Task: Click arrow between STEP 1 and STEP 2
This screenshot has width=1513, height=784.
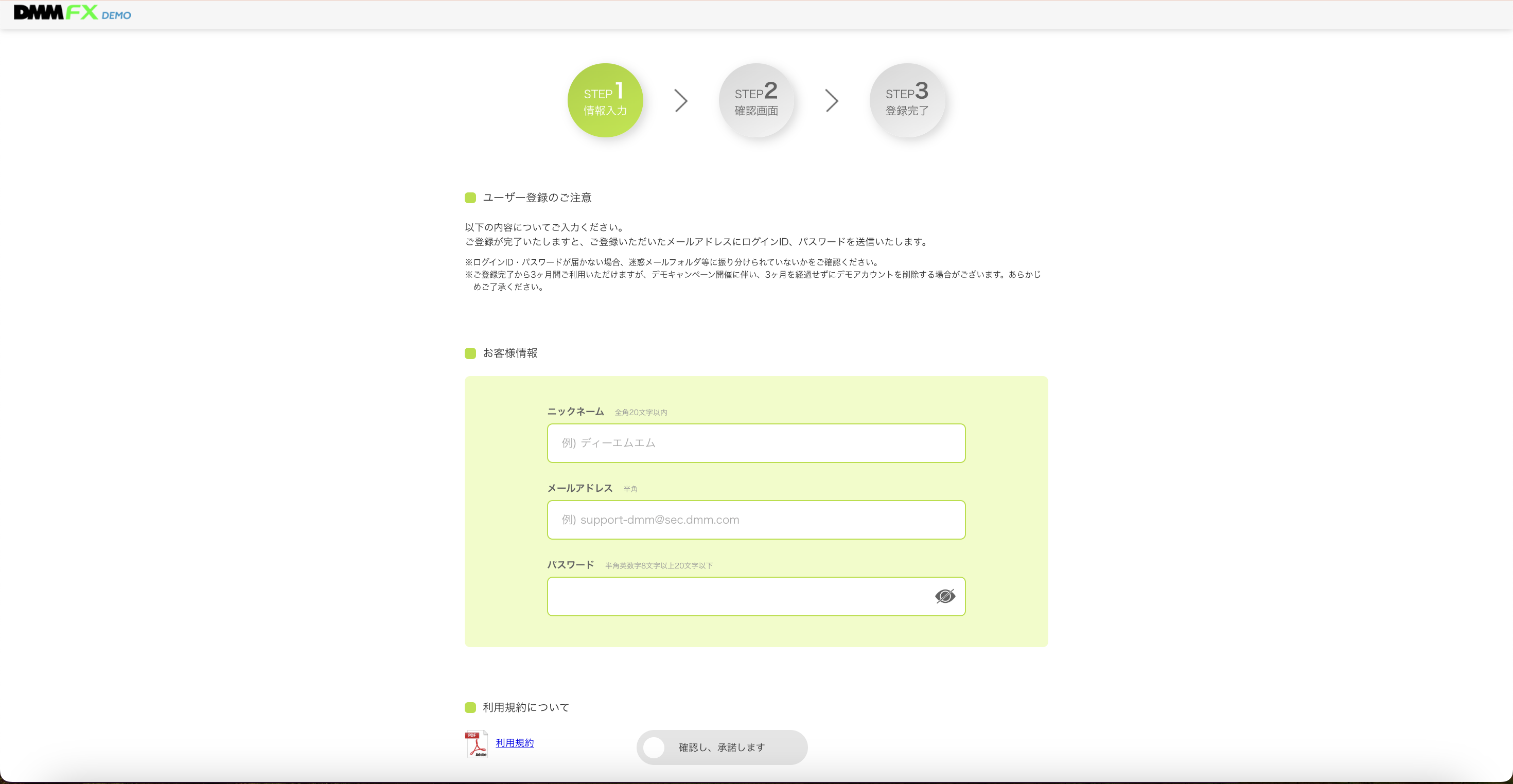Action: pyautogui.click(x=681, y=100)
